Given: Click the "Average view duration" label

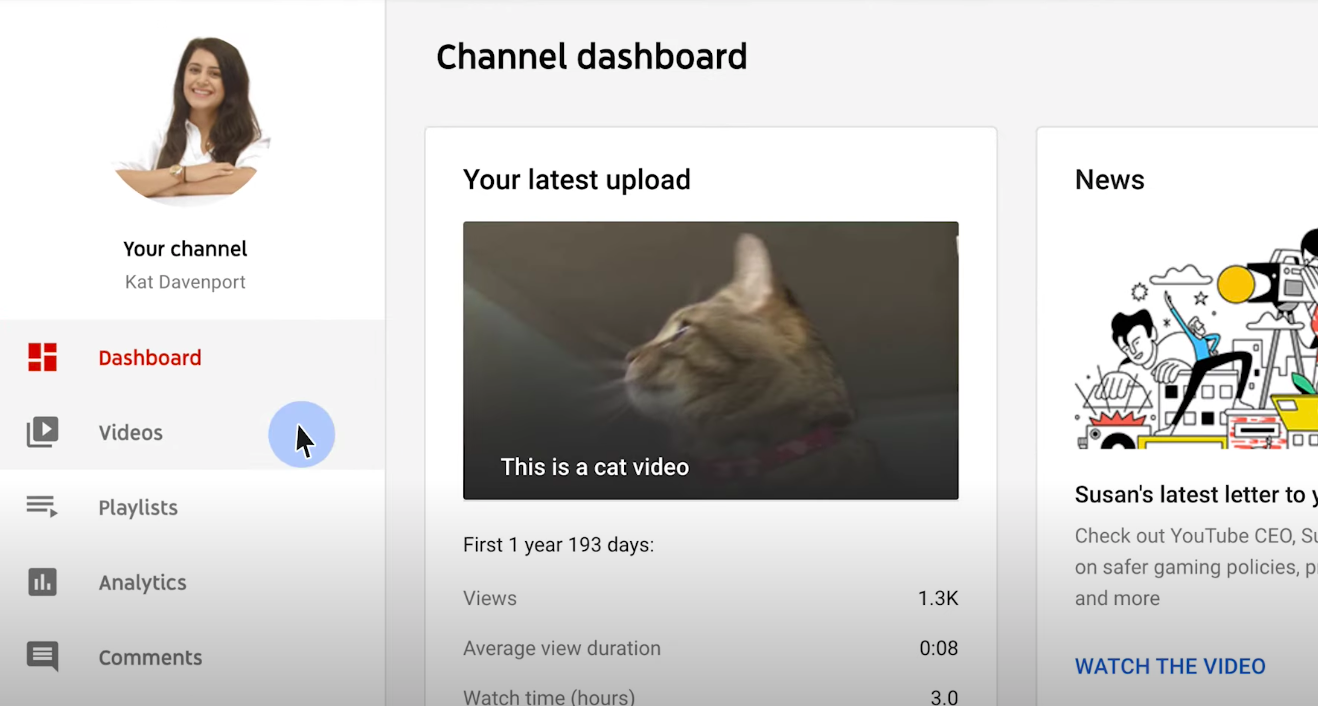Looking at the screenshot, I should tap(562, 648).
